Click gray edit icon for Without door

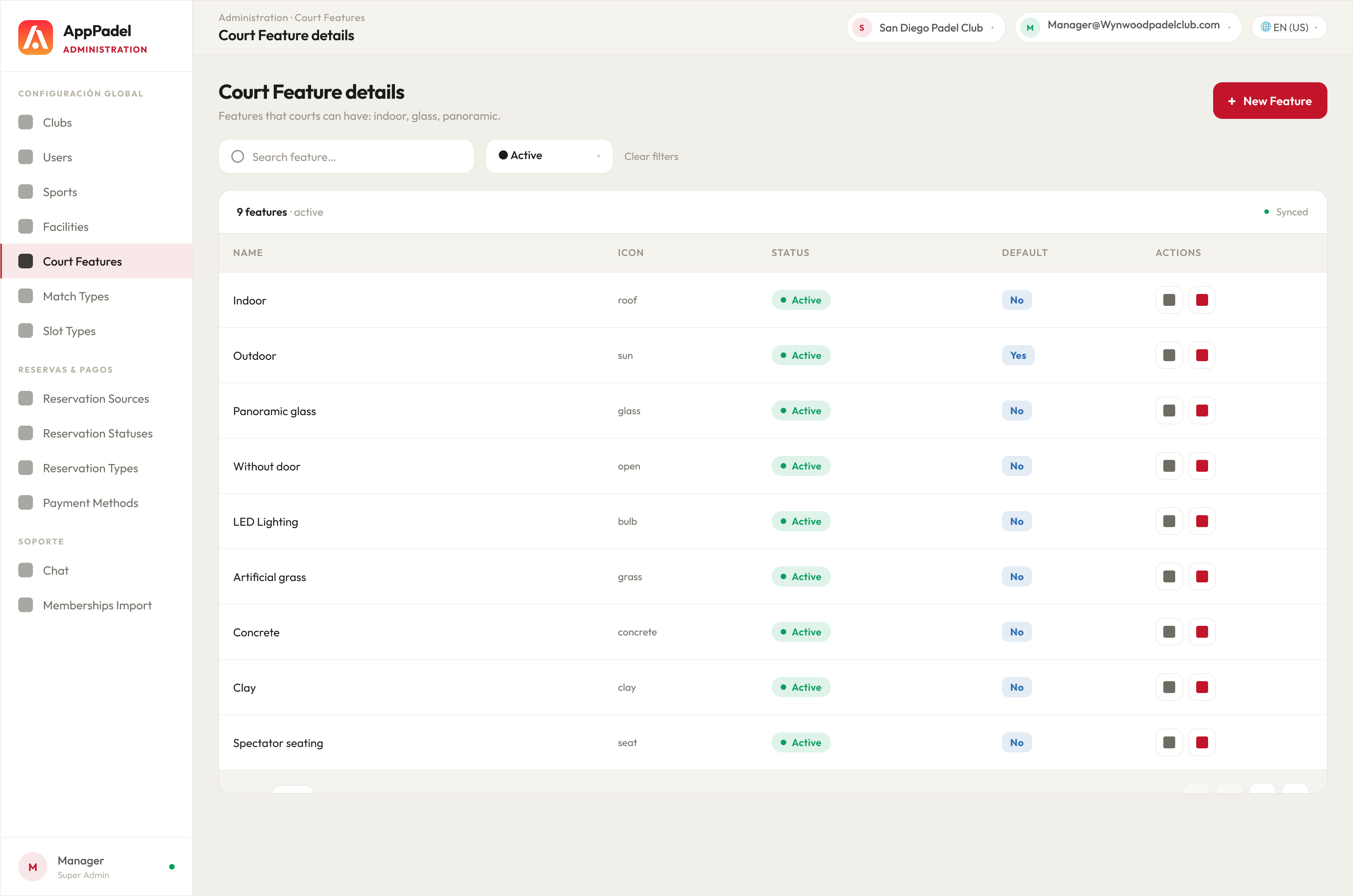1169,466
